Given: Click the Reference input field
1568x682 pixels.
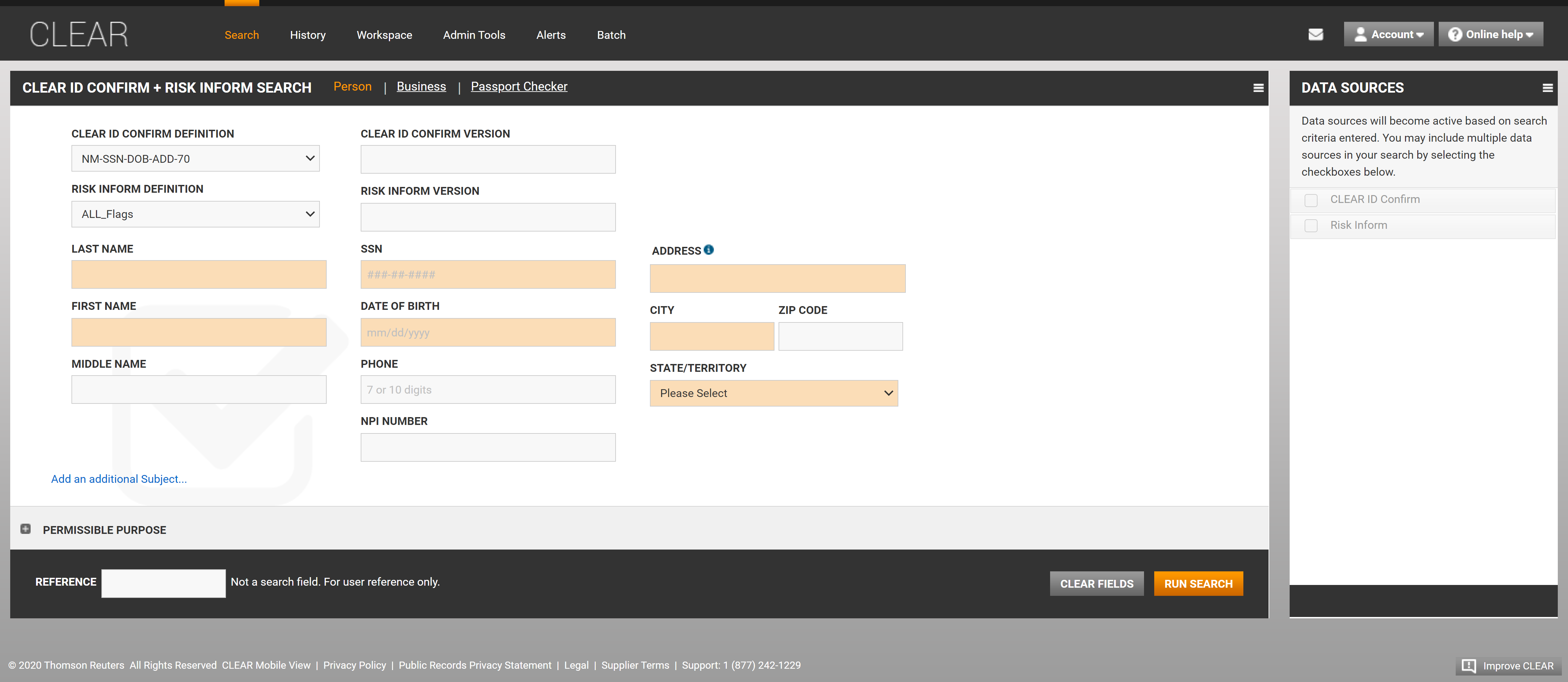Looking at the screenshot, I should click(163, 583).
